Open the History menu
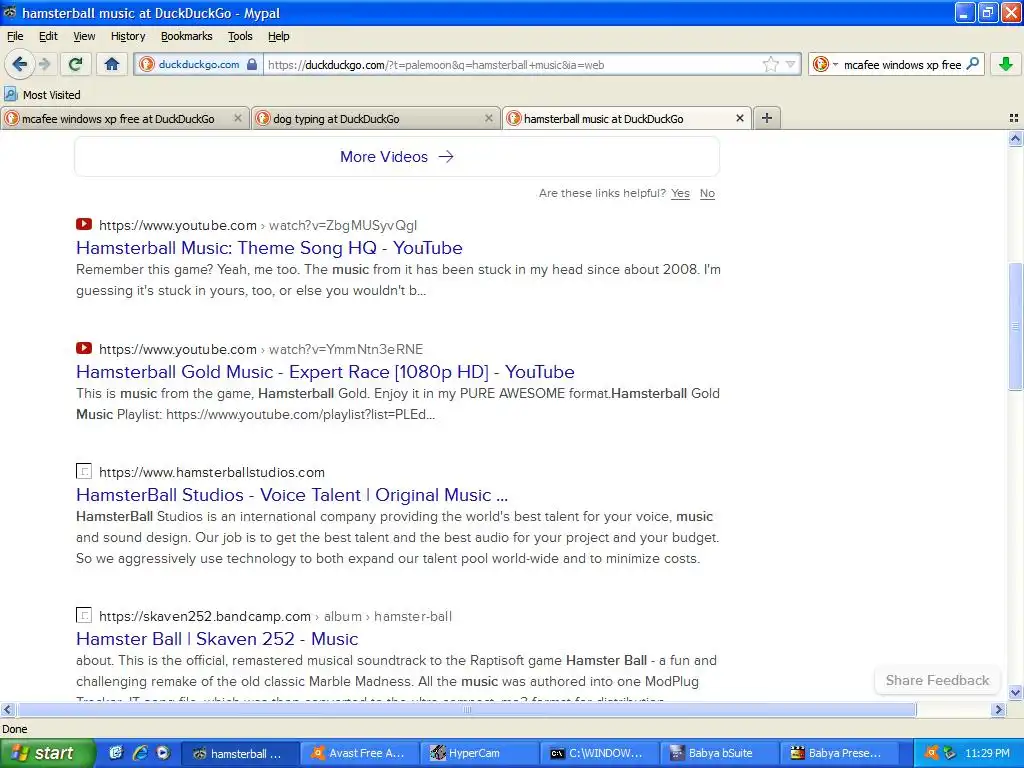Screen dimensions: 1024x768 (128, 36)
